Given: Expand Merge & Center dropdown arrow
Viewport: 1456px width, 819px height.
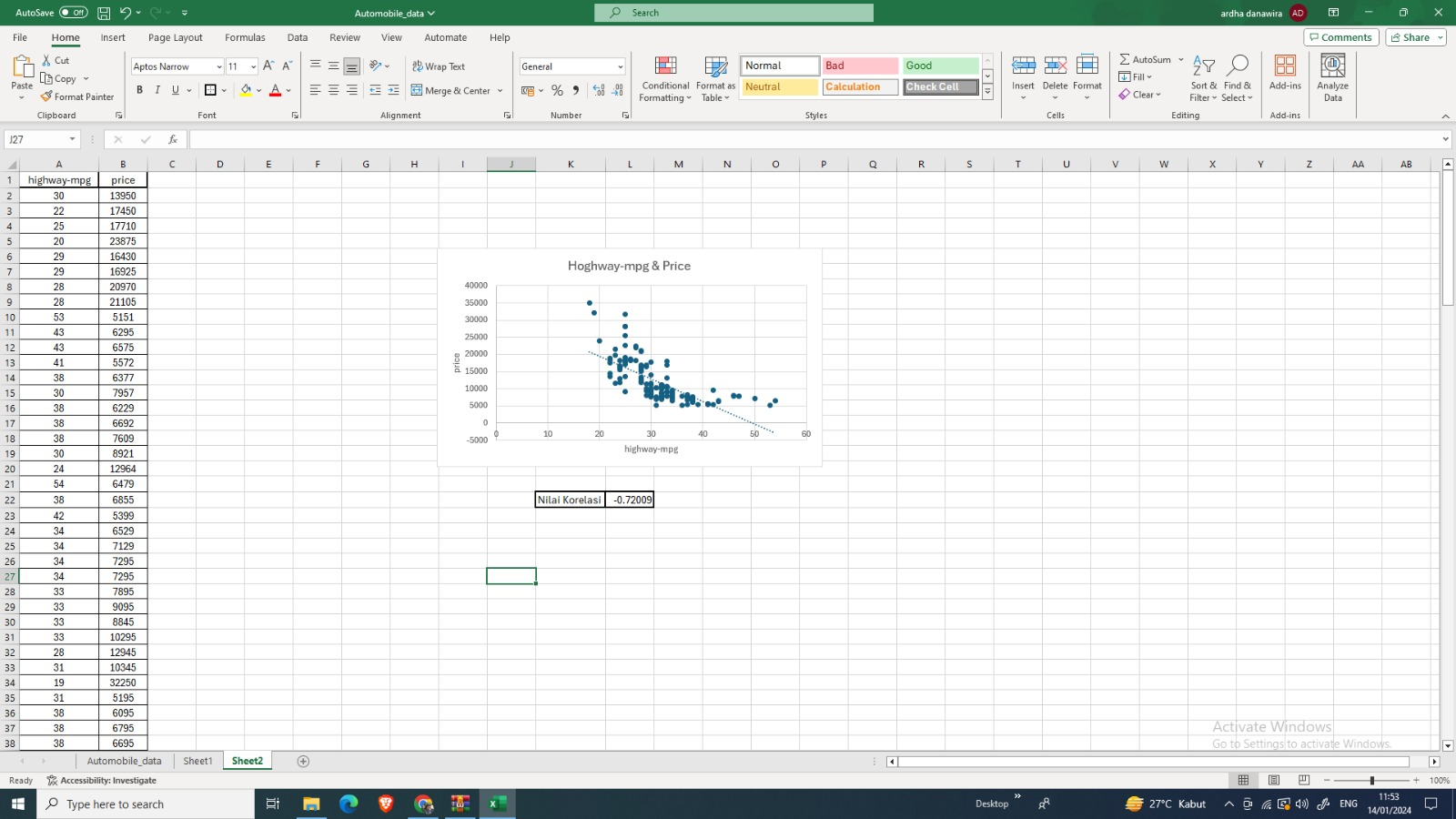Looking at the screenshot, I should click(500, 91).
